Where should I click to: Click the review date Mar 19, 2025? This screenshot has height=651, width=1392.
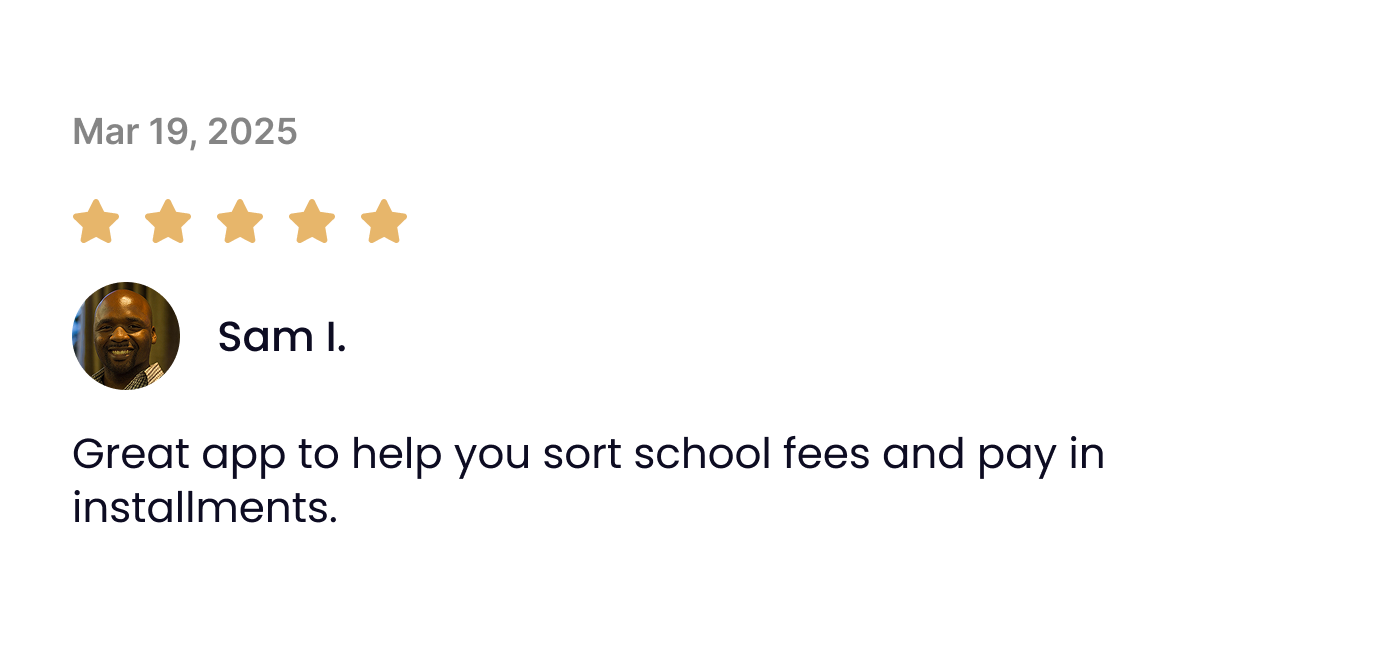[185, 131]
